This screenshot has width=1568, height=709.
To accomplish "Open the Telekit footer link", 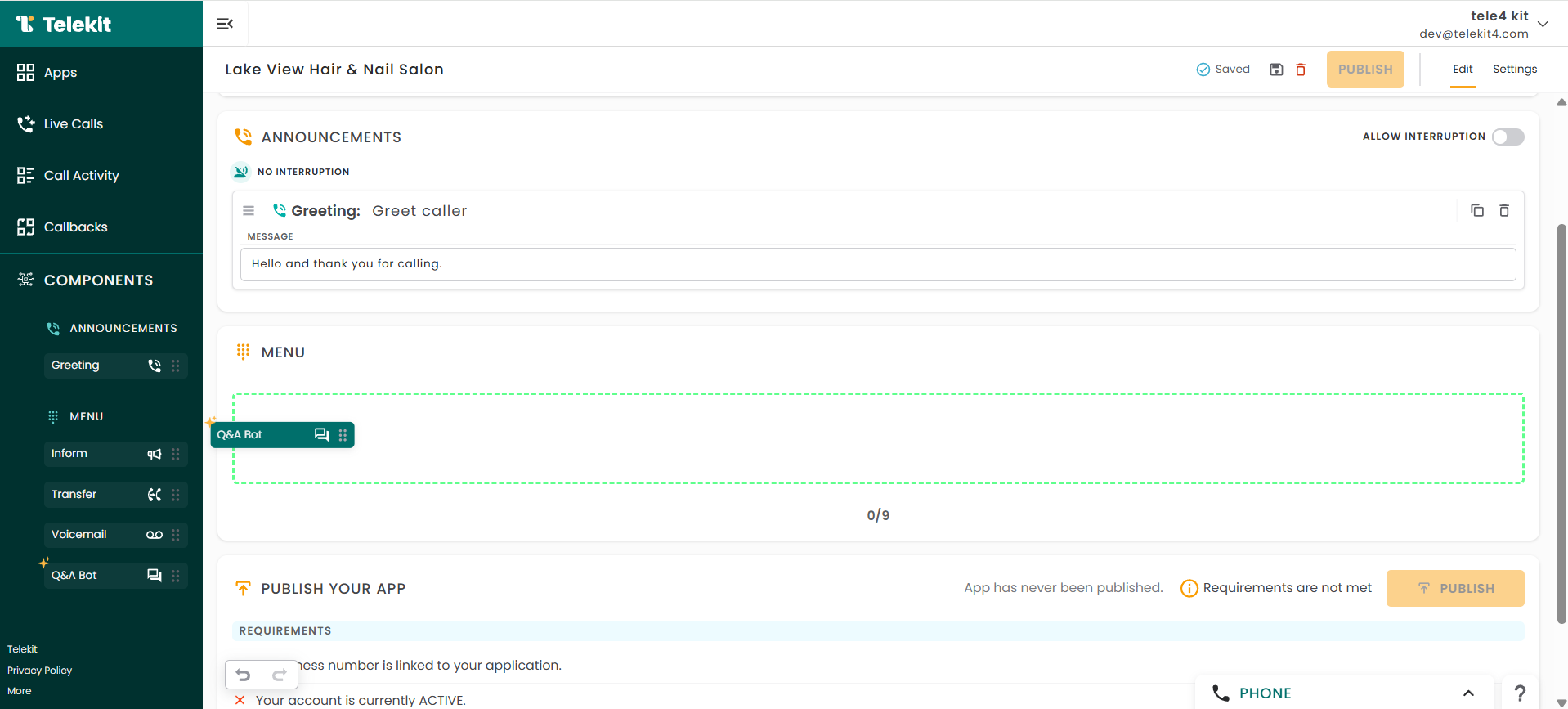I will click(x=23, y=649).
